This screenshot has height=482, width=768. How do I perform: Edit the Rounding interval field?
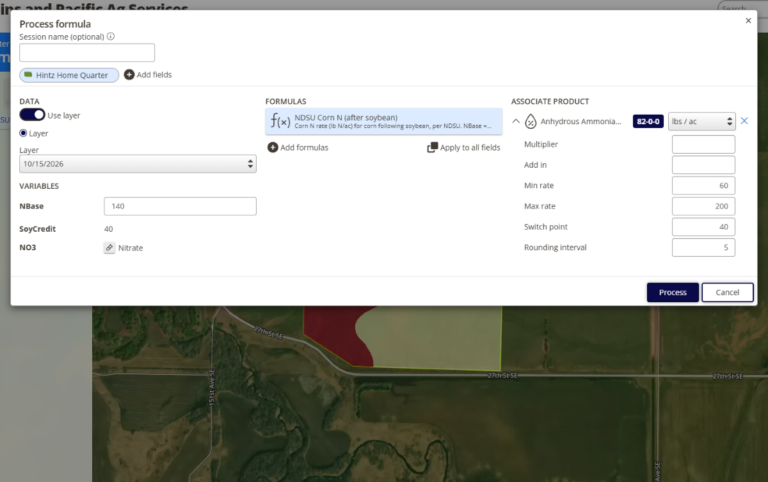point(703,247)
